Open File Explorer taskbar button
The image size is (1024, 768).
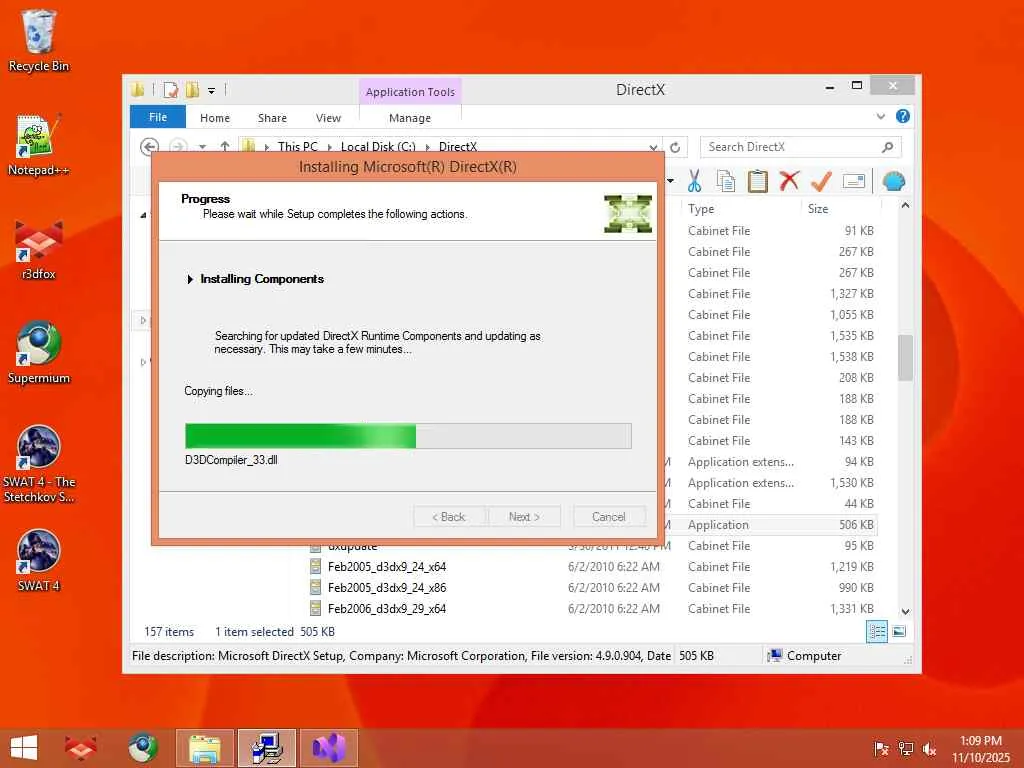point(204,748)
